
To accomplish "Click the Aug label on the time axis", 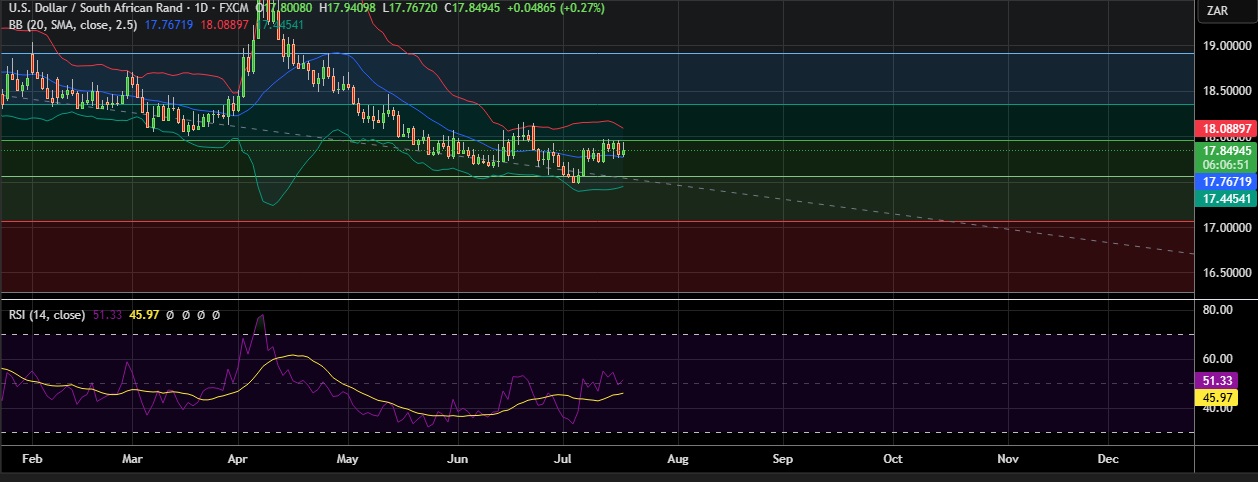I will point(677,459).
